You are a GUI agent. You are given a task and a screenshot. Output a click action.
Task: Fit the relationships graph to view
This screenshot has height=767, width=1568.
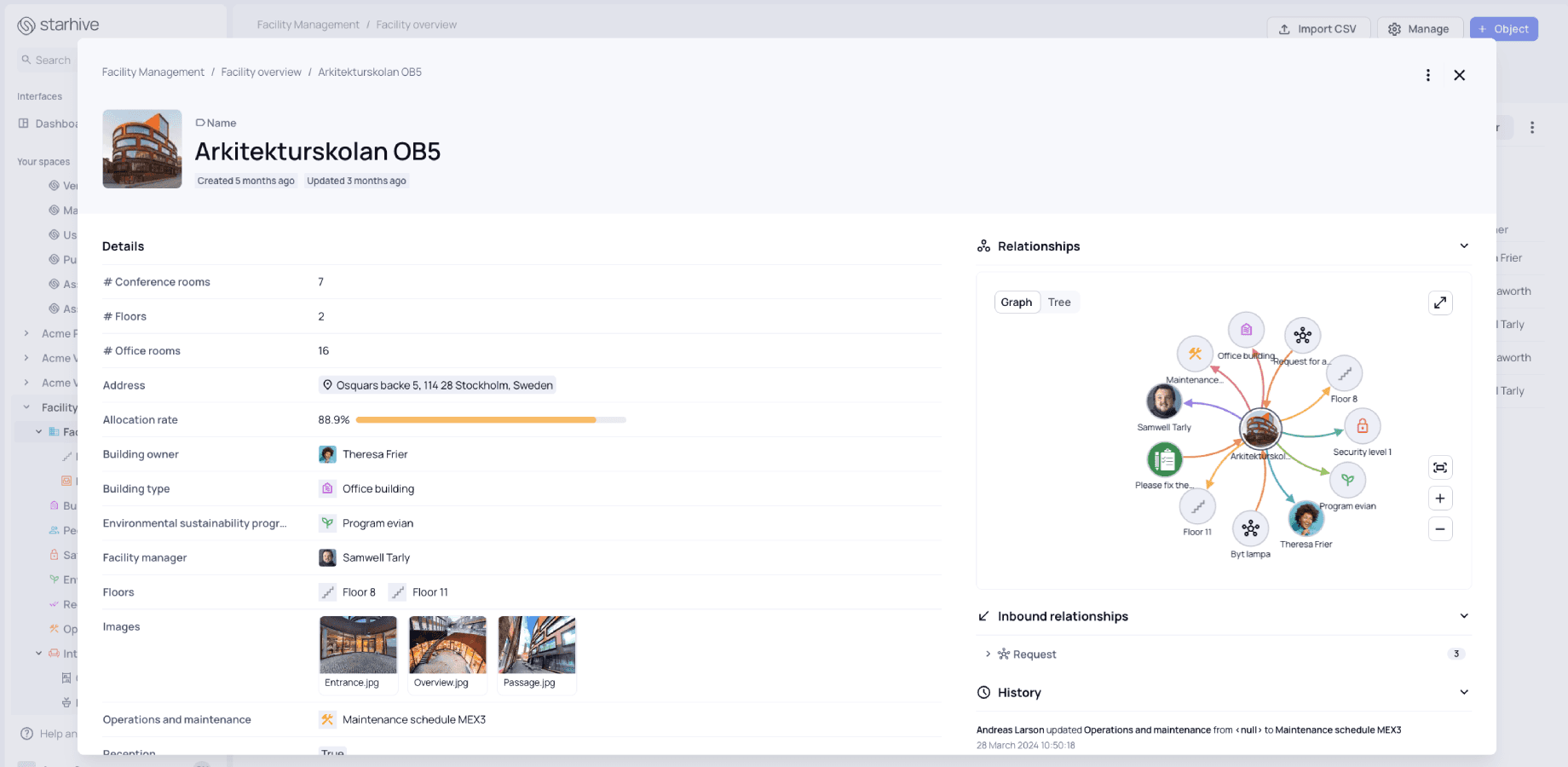(1439, 468)
